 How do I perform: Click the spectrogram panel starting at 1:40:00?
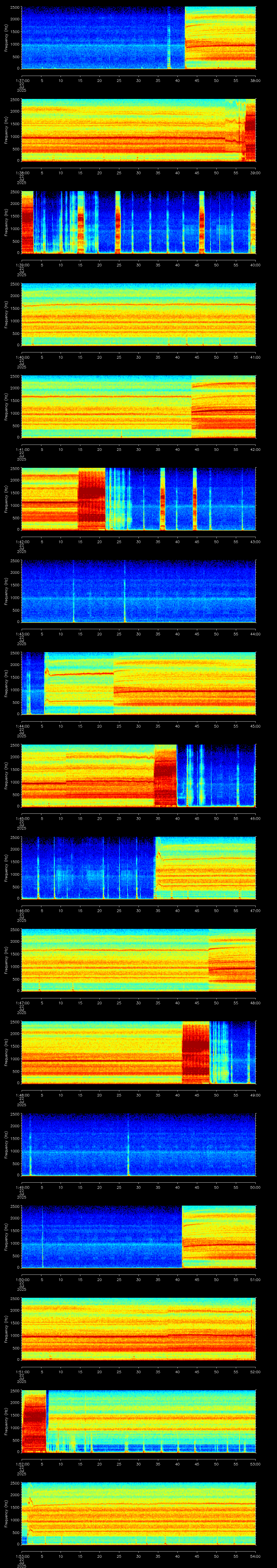point(138,315)
